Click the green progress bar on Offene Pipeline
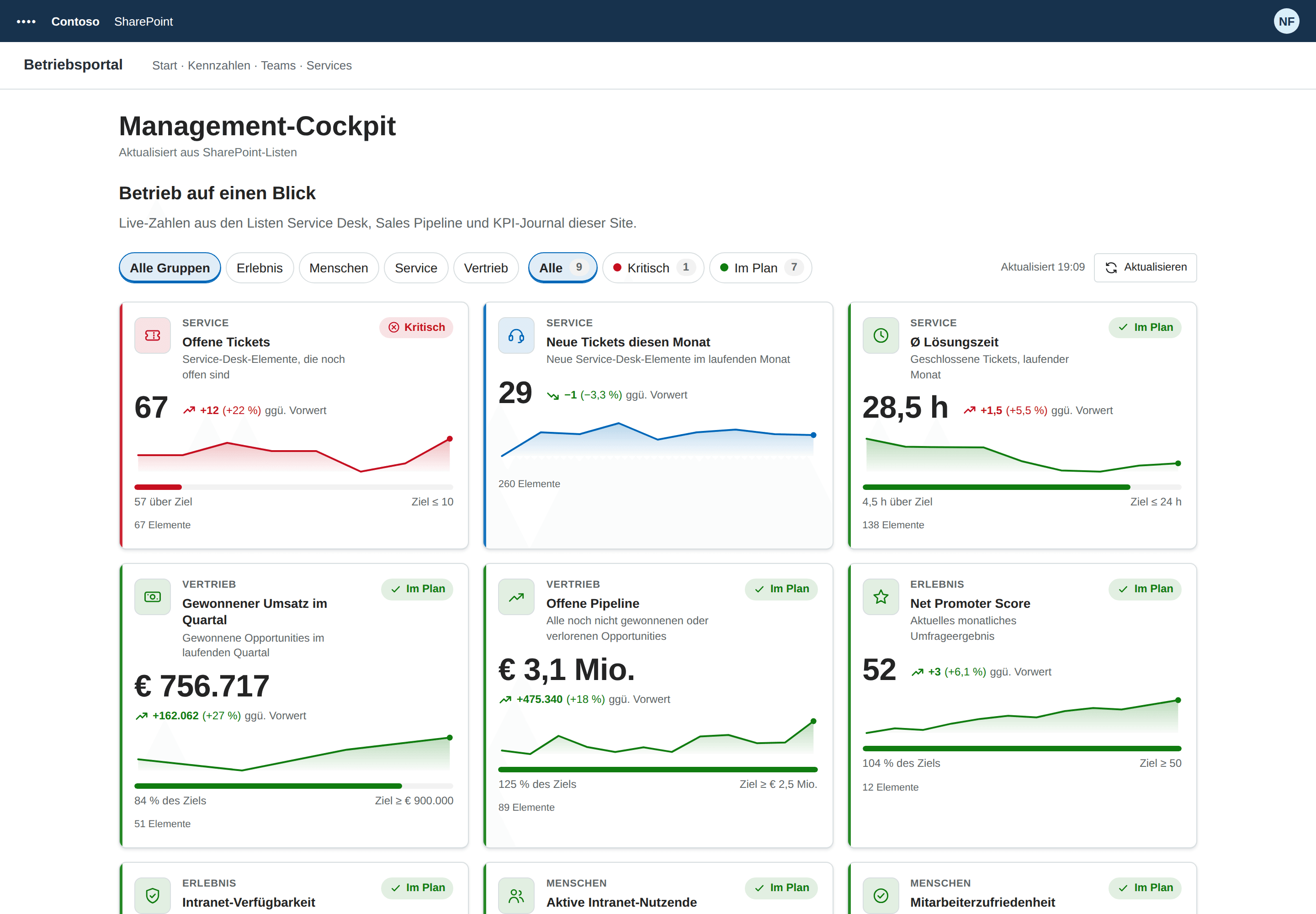This screenshot has width=1316, height=914. click(x=658, y=770)
